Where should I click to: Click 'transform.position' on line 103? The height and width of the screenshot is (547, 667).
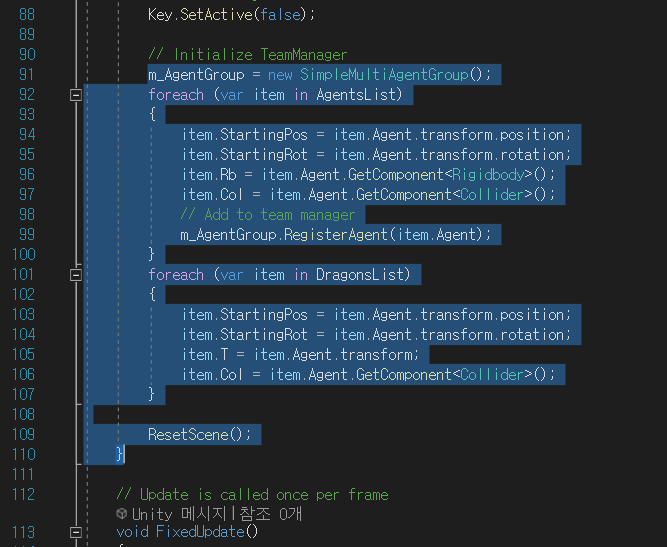click(493, 315)
